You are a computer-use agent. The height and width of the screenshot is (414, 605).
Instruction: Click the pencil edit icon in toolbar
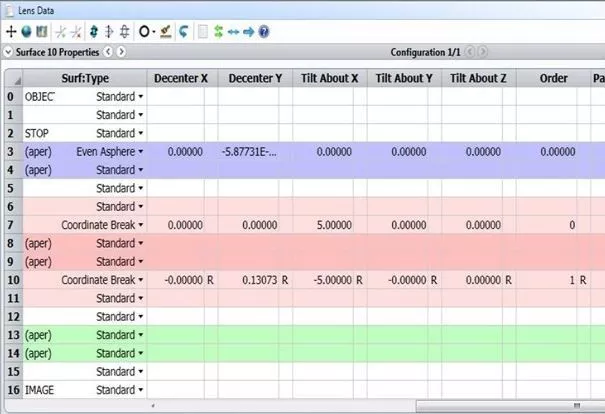click(x=164, y=32)
